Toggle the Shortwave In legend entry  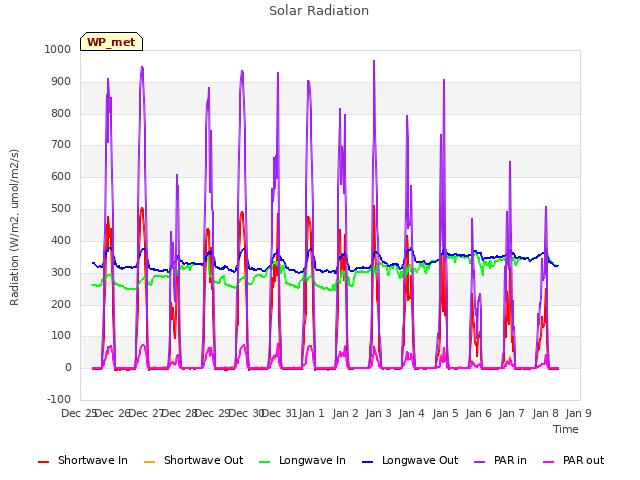(x=83, y=460)
